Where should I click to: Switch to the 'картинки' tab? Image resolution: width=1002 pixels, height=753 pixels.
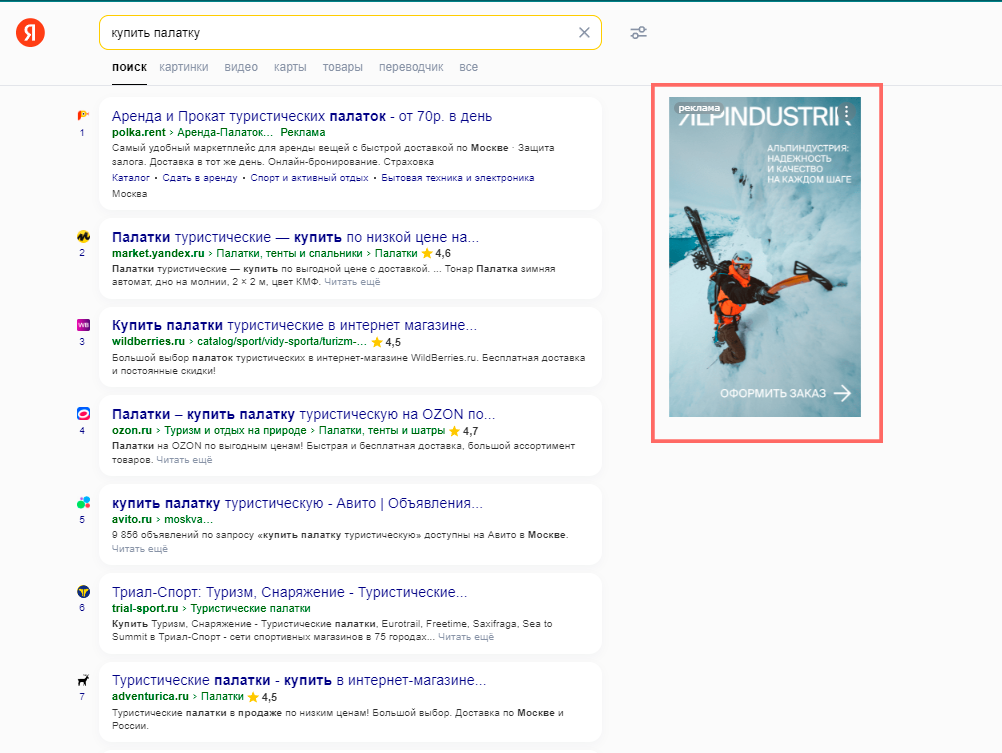183,67
